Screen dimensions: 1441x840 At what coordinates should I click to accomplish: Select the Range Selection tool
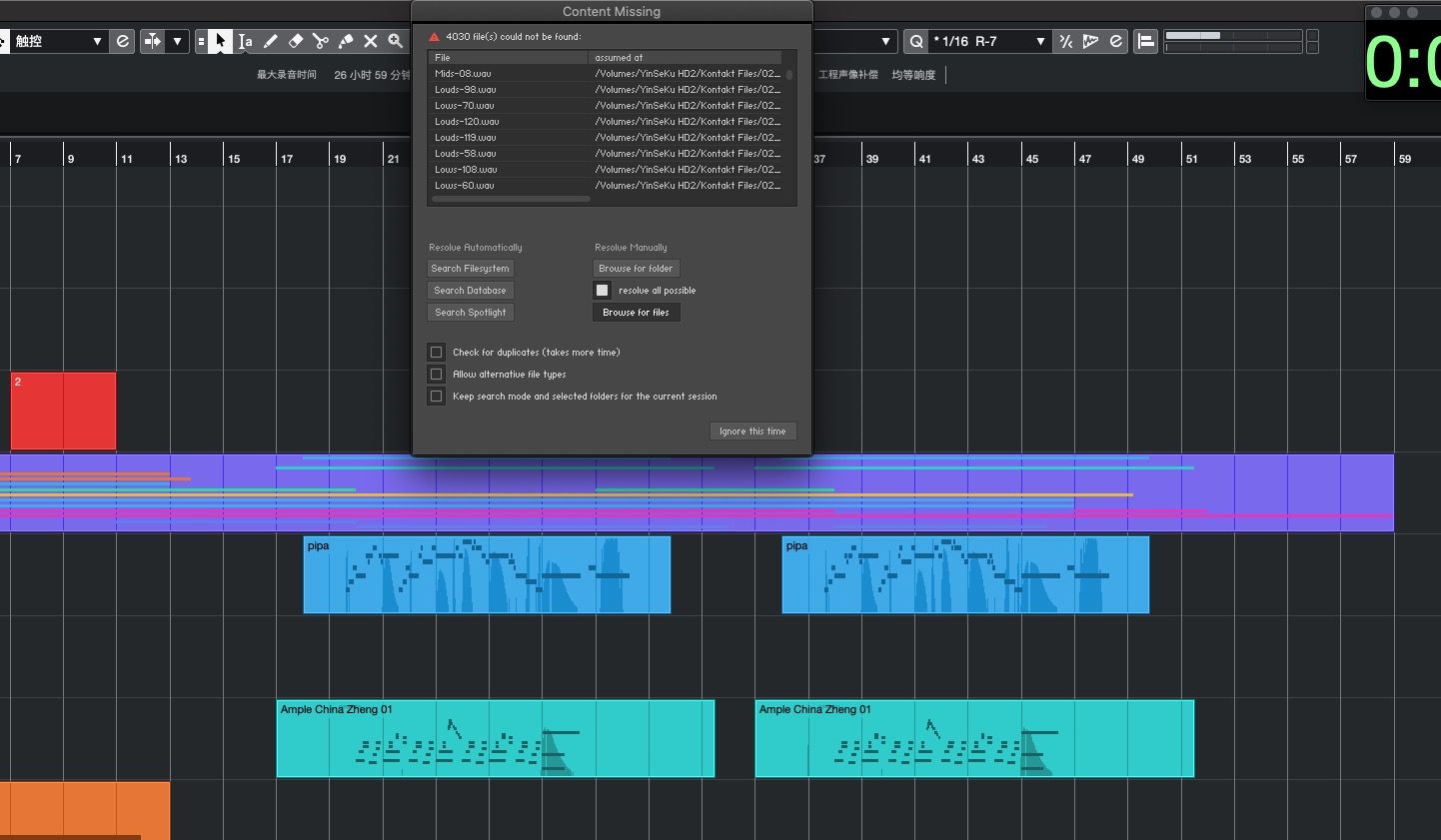click(x=245, y=41)
